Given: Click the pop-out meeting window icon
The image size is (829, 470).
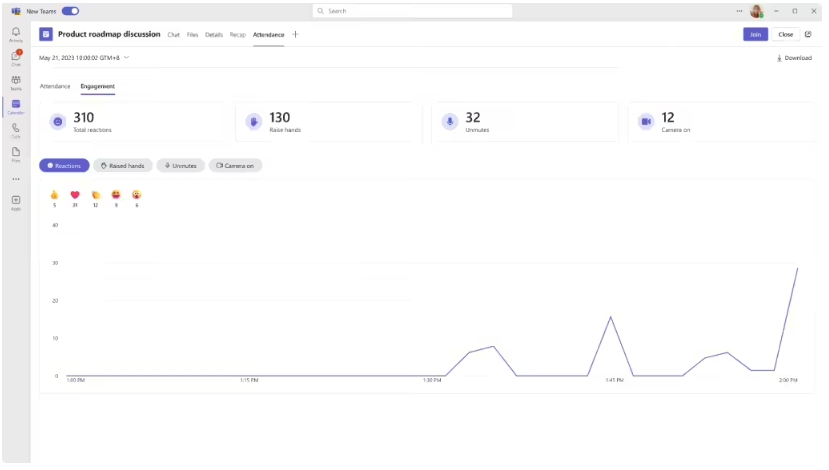Looking at the screenshot, I should click(x=808, y=34).
